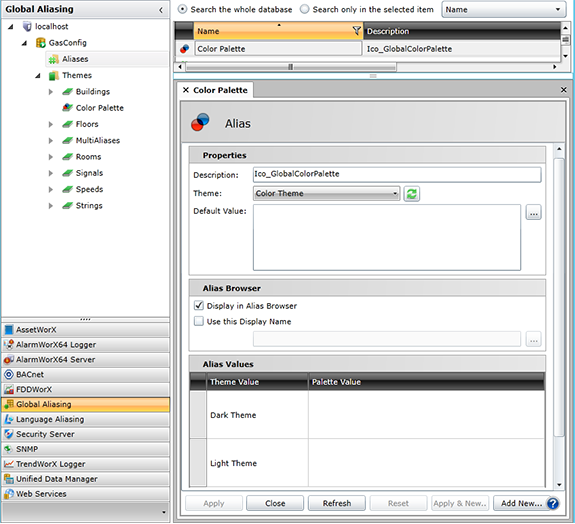Select the Aliases node icon
Viewport: 575px width, 524px height.
click(x=54, y=59)
